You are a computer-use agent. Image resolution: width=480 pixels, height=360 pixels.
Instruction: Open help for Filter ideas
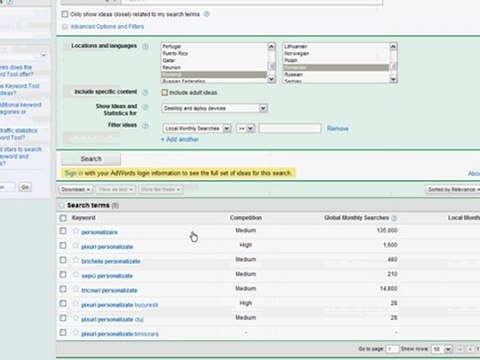click(x=145, y=126)
